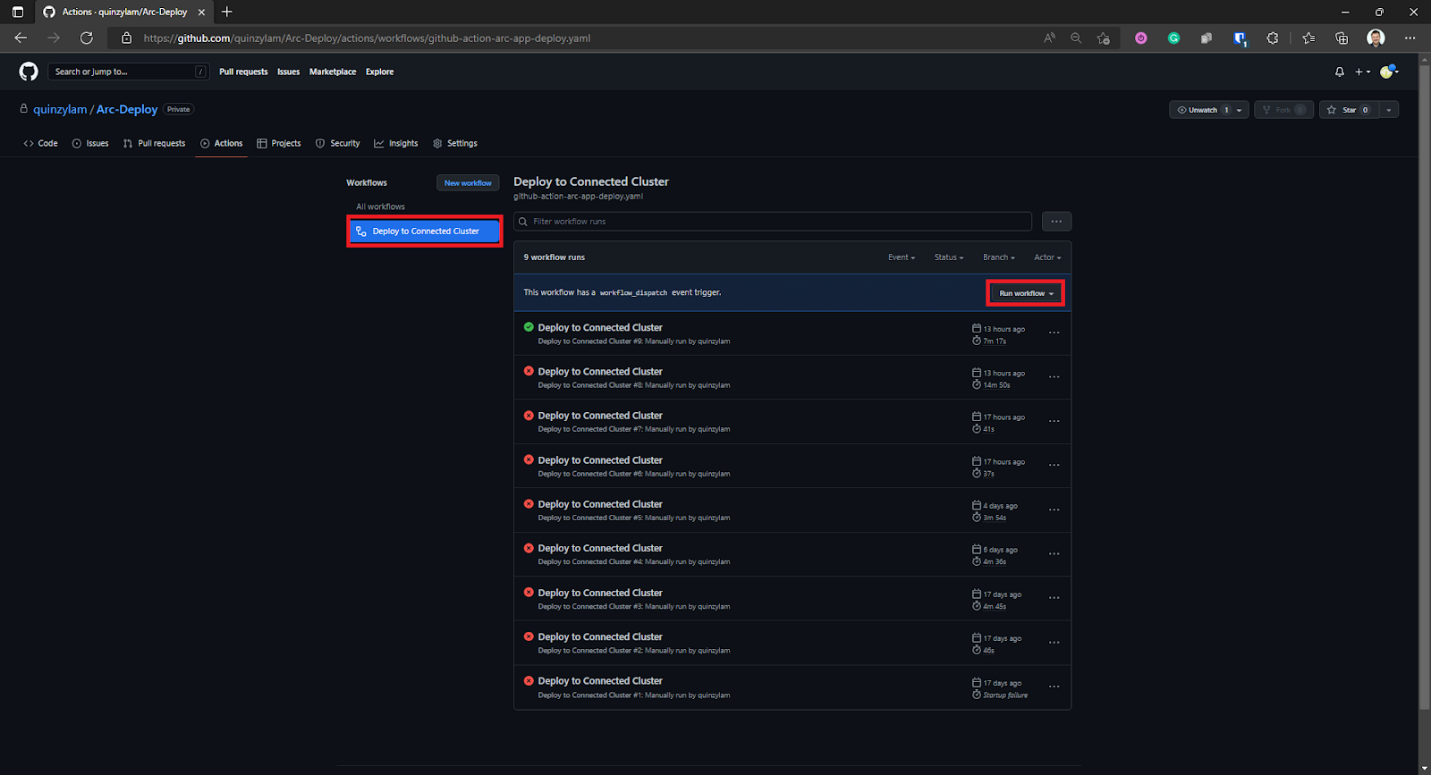Open the github-action-arc-app-deploy.yaml file link
Image resolution: width=1431 pixels, height=775 pixels.
pos(578,196)
